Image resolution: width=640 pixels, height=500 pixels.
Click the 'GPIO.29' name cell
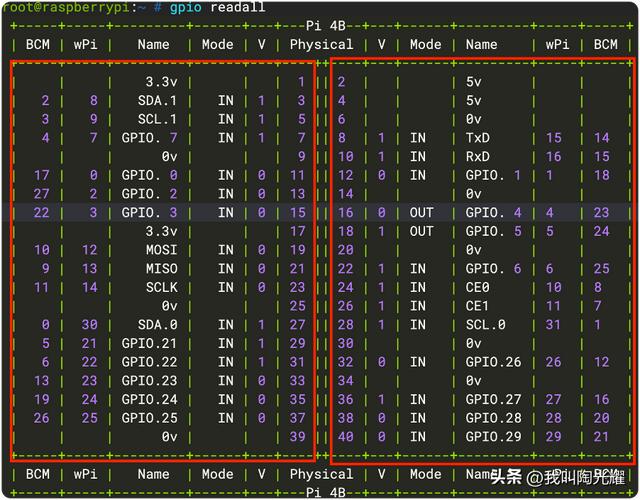(493, 437)
